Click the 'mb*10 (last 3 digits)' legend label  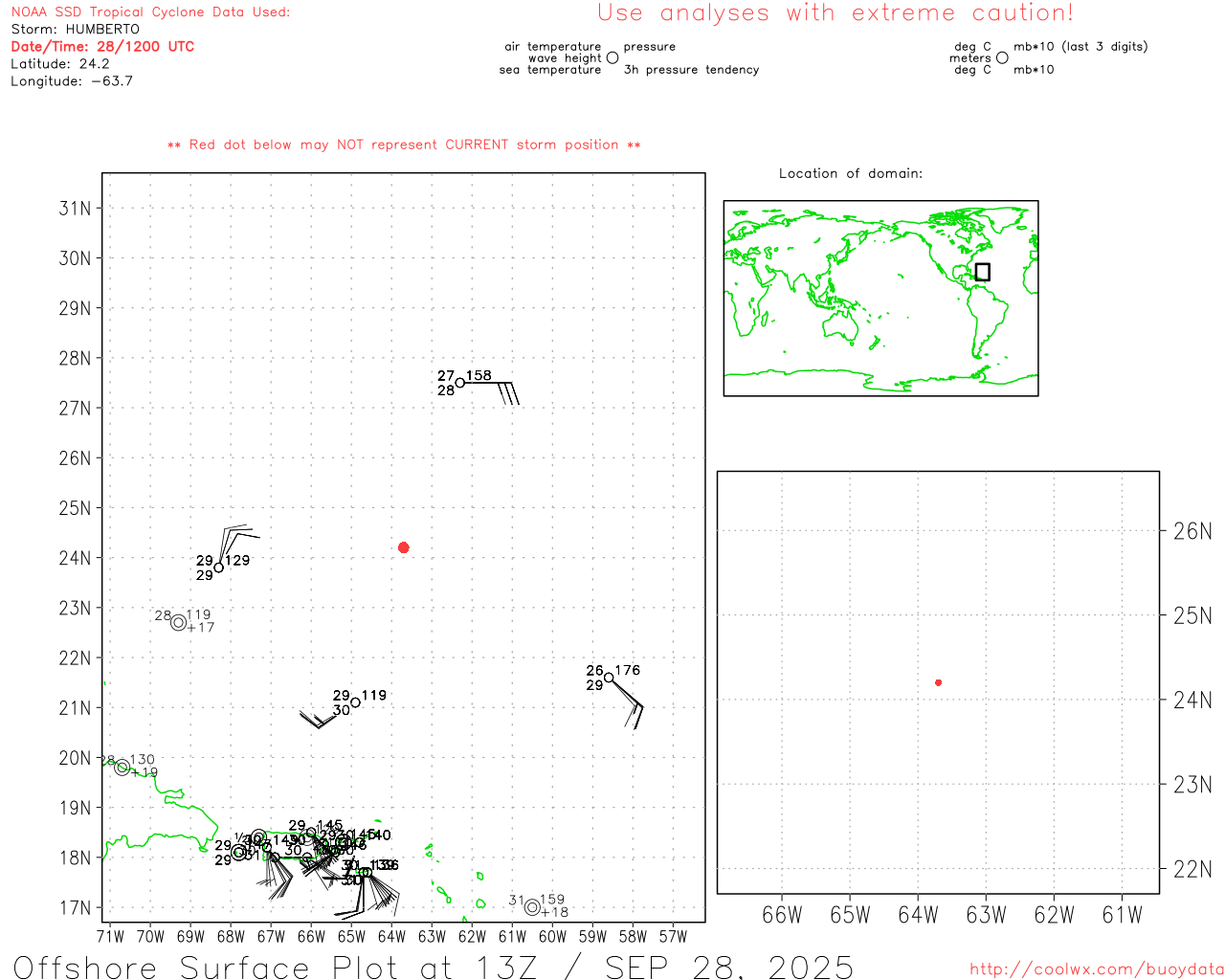click(1080, 47)
